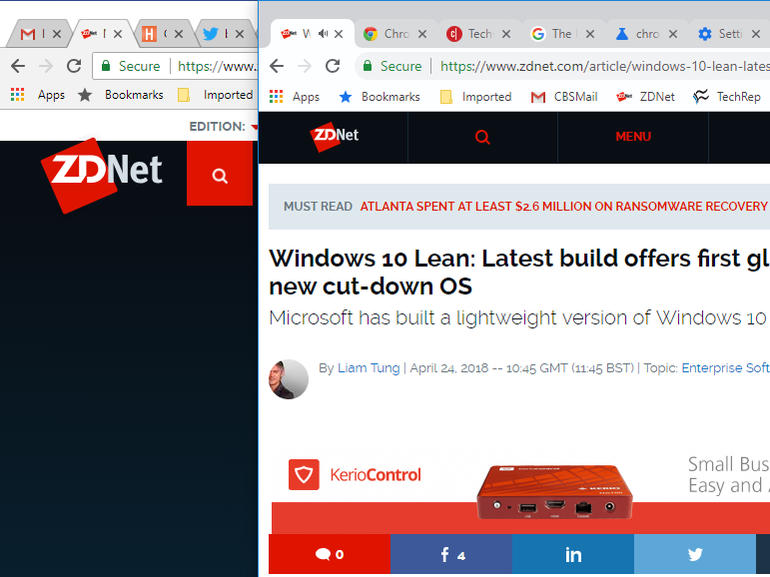This screenshot has height=577, width=770.
Task: Click the address bar URL in right window
Action: (x=605, y=66)
